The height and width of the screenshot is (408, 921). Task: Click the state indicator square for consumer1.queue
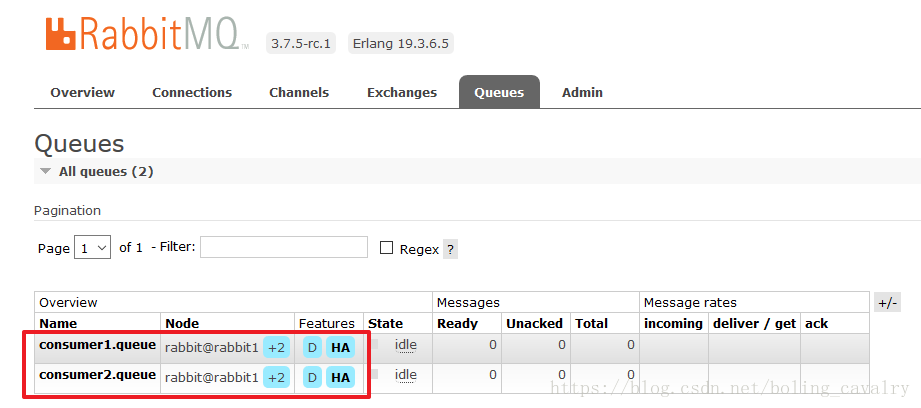click(374, 343)
